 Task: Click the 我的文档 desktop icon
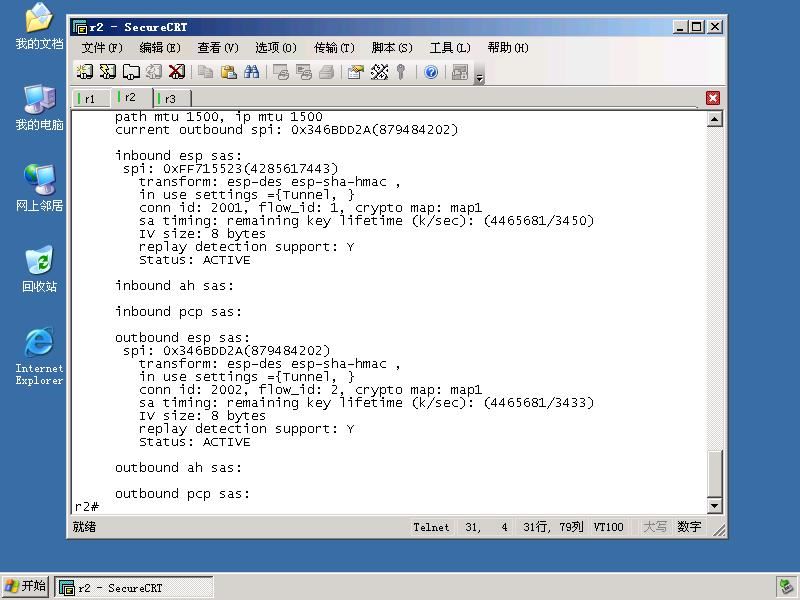pyautogui.click(x=39, y=26)
